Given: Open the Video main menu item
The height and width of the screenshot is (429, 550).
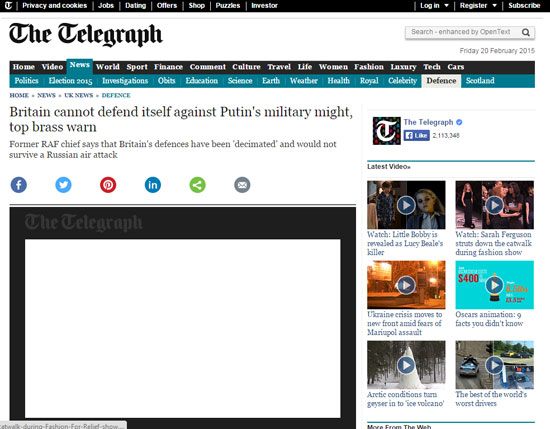Looking at the screenshot, I should click(52, 67).
